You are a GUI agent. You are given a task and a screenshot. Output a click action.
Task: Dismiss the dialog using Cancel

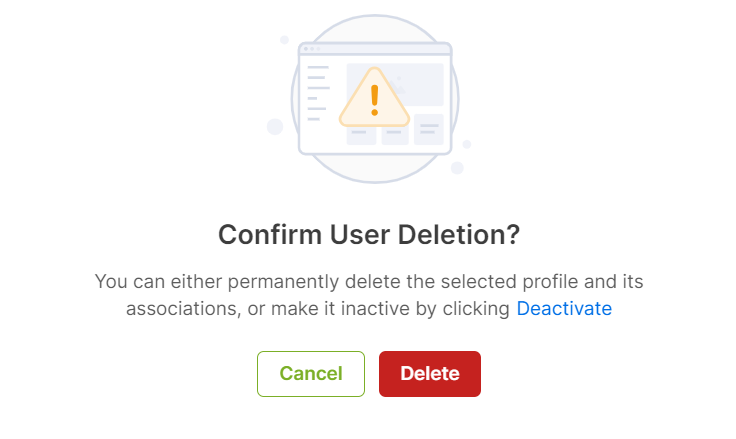(x=311, y=374)
